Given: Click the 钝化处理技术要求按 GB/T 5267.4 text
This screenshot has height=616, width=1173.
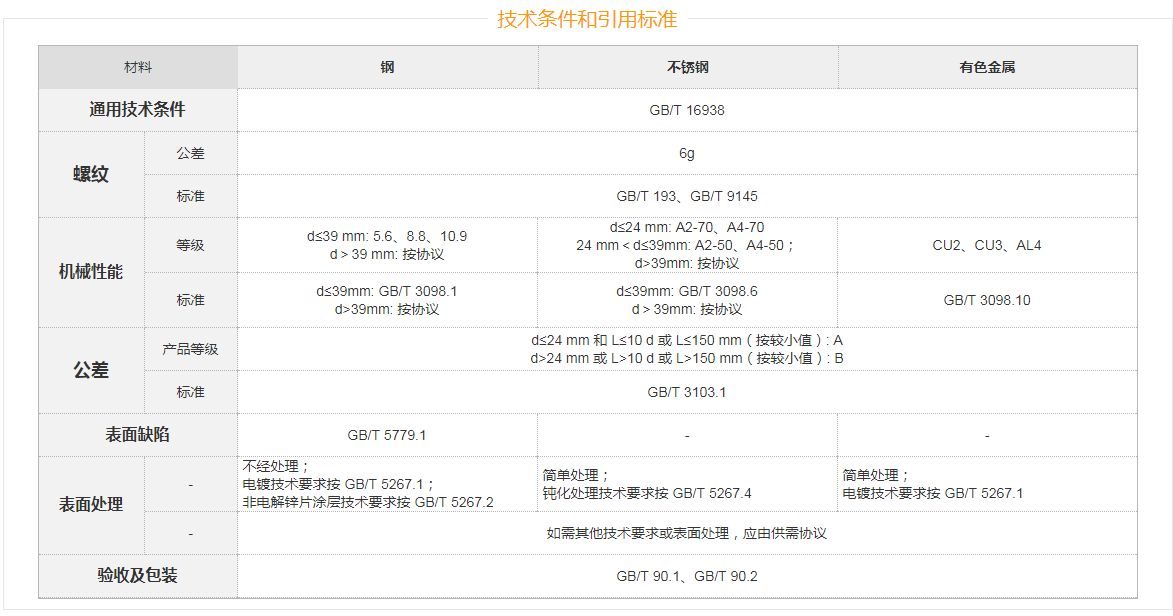Looking at the screenshot, I should 647,493.
